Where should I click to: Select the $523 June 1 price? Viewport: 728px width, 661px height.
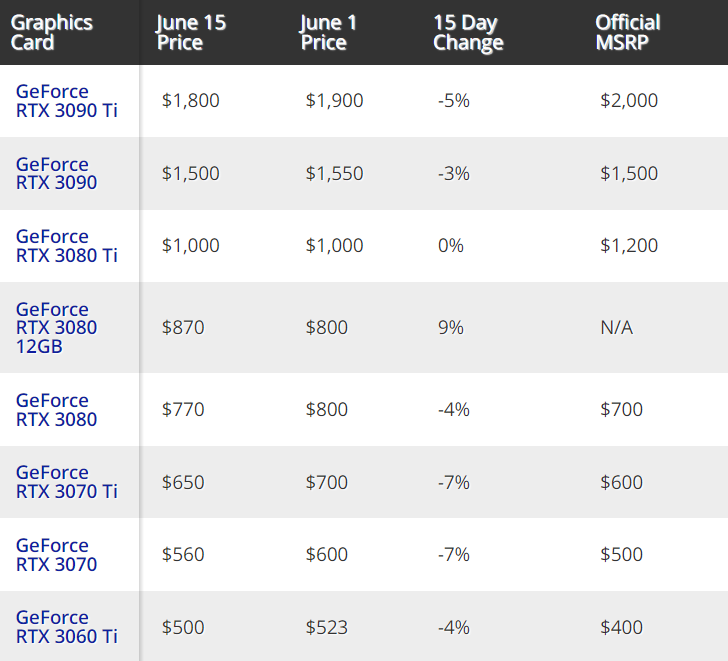click(326, 628)
